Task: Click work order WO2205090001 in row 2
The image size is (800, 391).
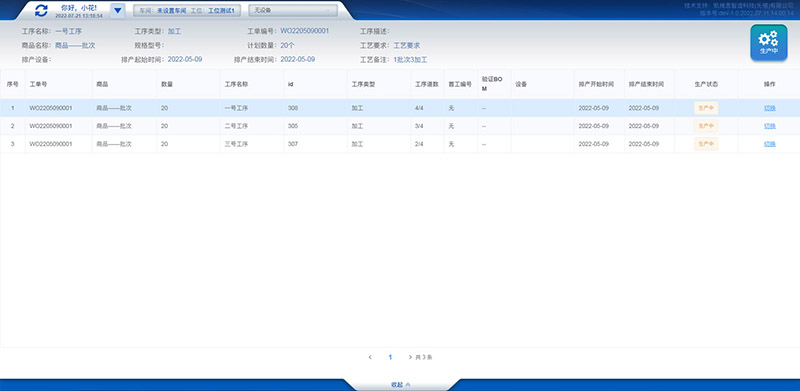Action: [x=51, y=126]
